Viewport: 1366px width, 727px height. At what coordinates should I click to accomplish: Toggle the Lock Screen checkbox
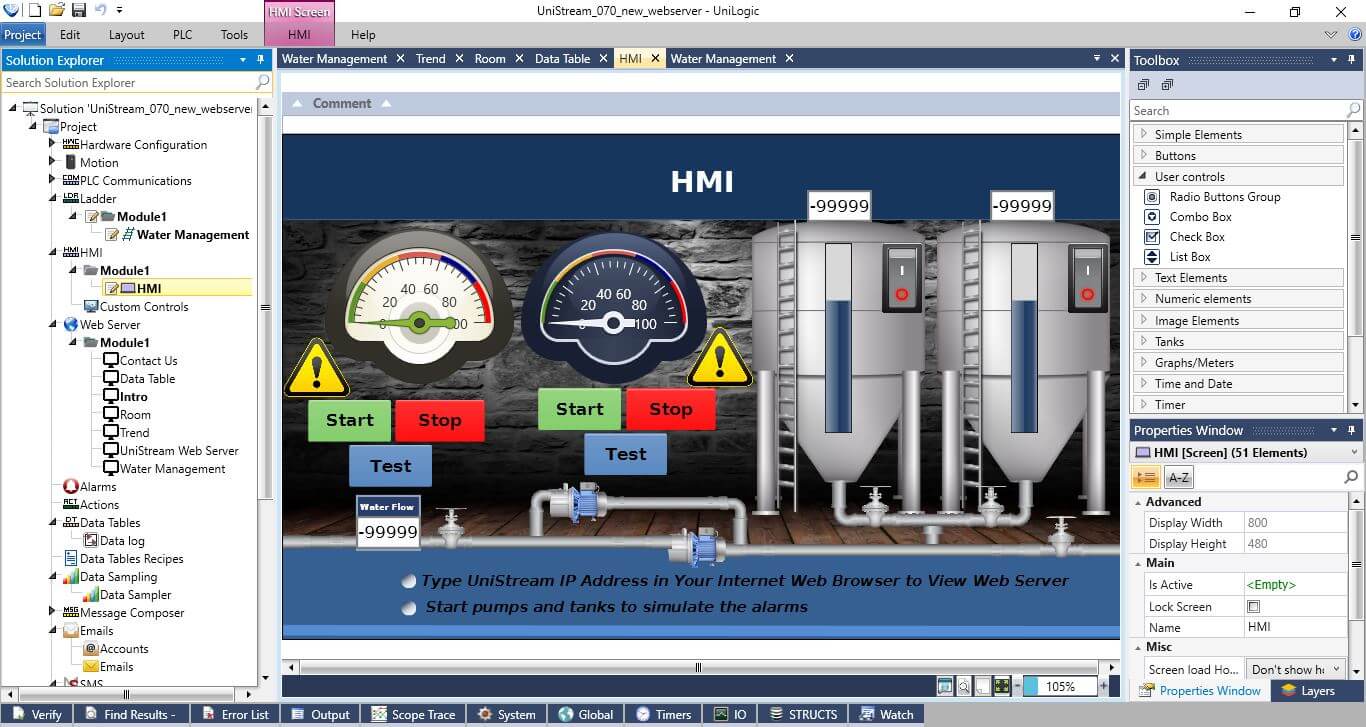point(1254,606)
